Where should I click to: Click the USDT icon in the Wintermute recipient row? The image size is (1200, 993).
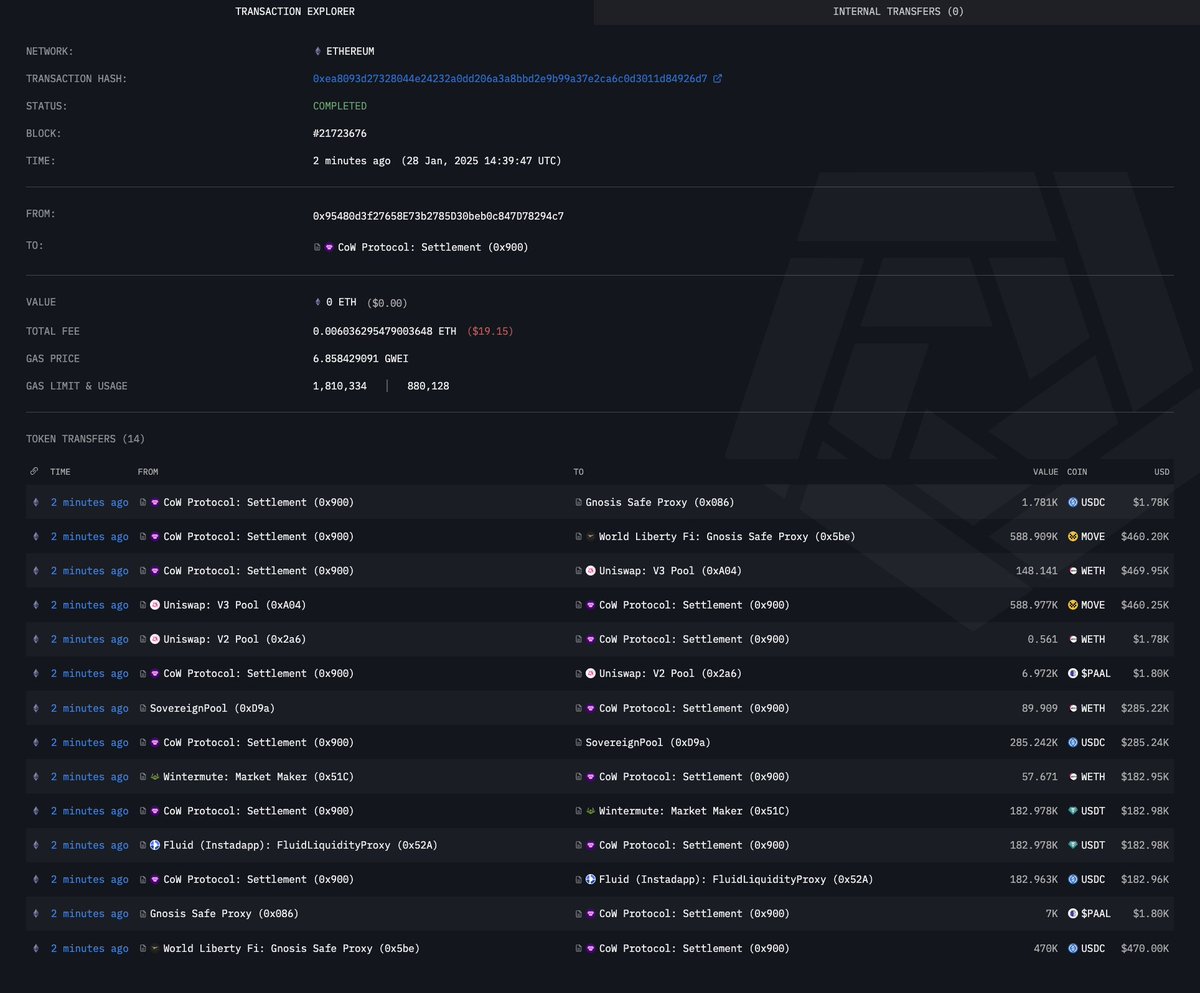pyautogui.click(x=1073, y=811)
